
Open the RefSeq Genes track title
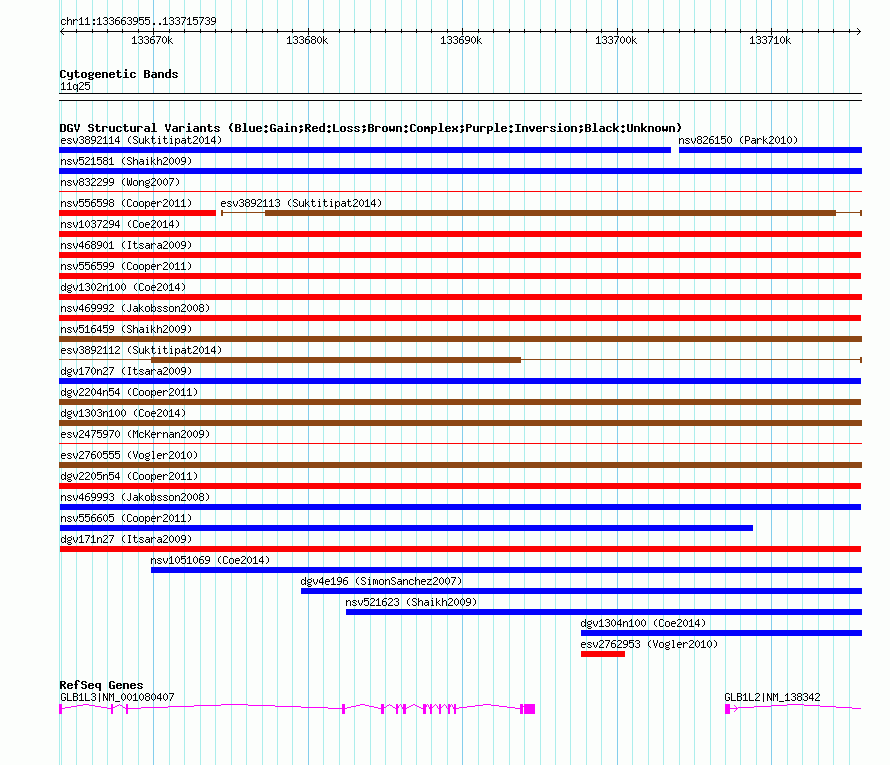point(101,685)
